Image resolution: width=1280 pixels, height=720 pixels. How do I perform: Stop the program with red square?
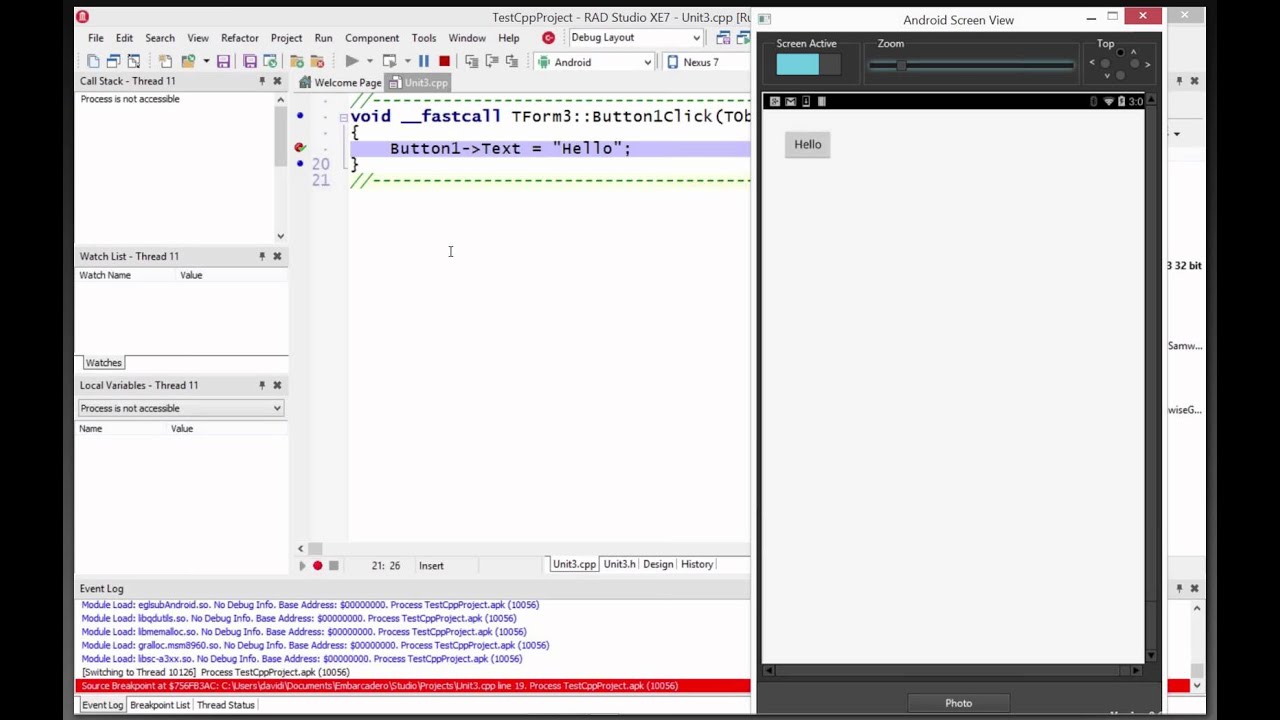click(x=444, y=62)
